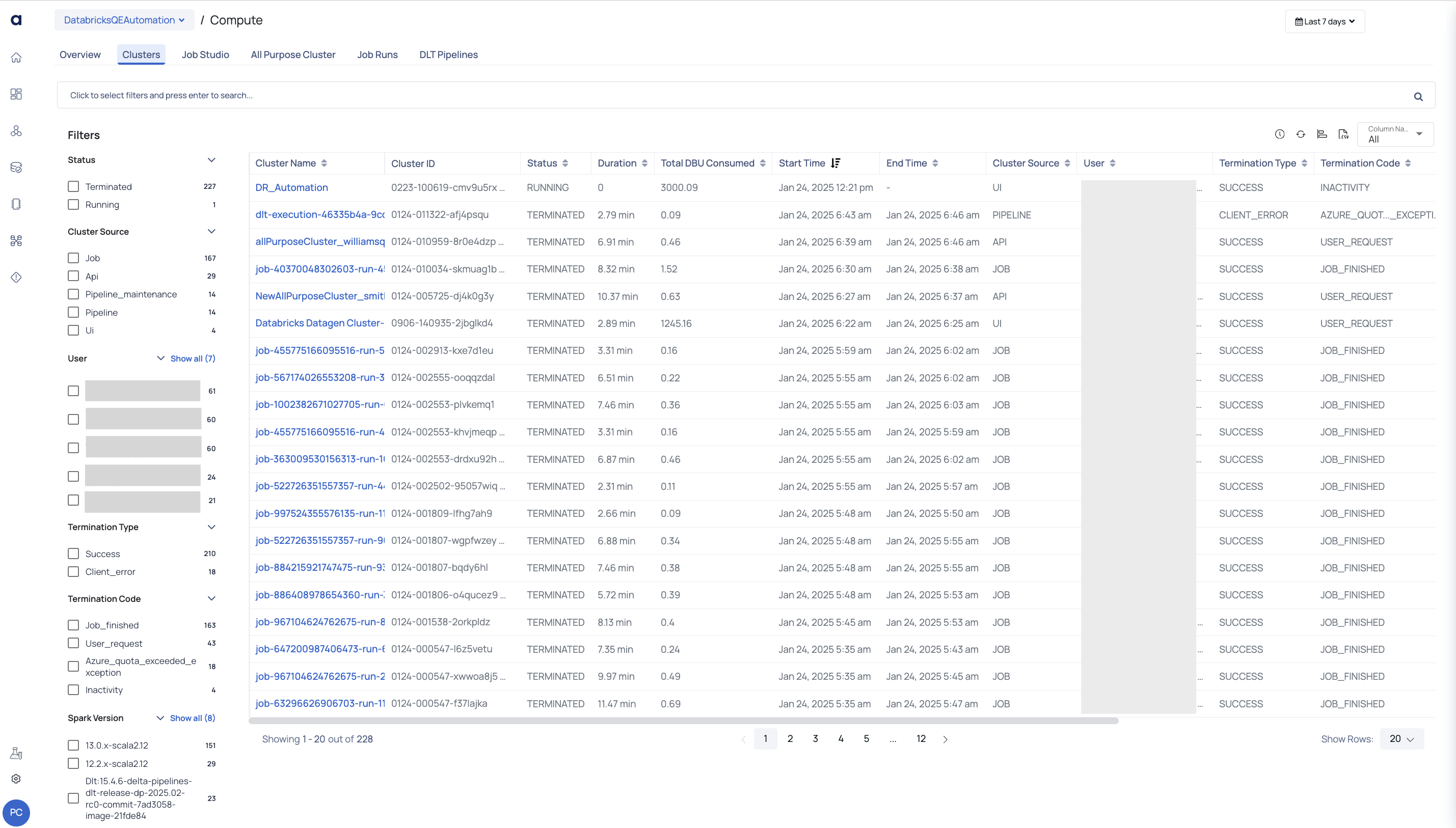Image resolution: width=1456 pixels, height=828 pixels.
Task: Open the DR_Automation cluster link
Action: tap(292, 188)
